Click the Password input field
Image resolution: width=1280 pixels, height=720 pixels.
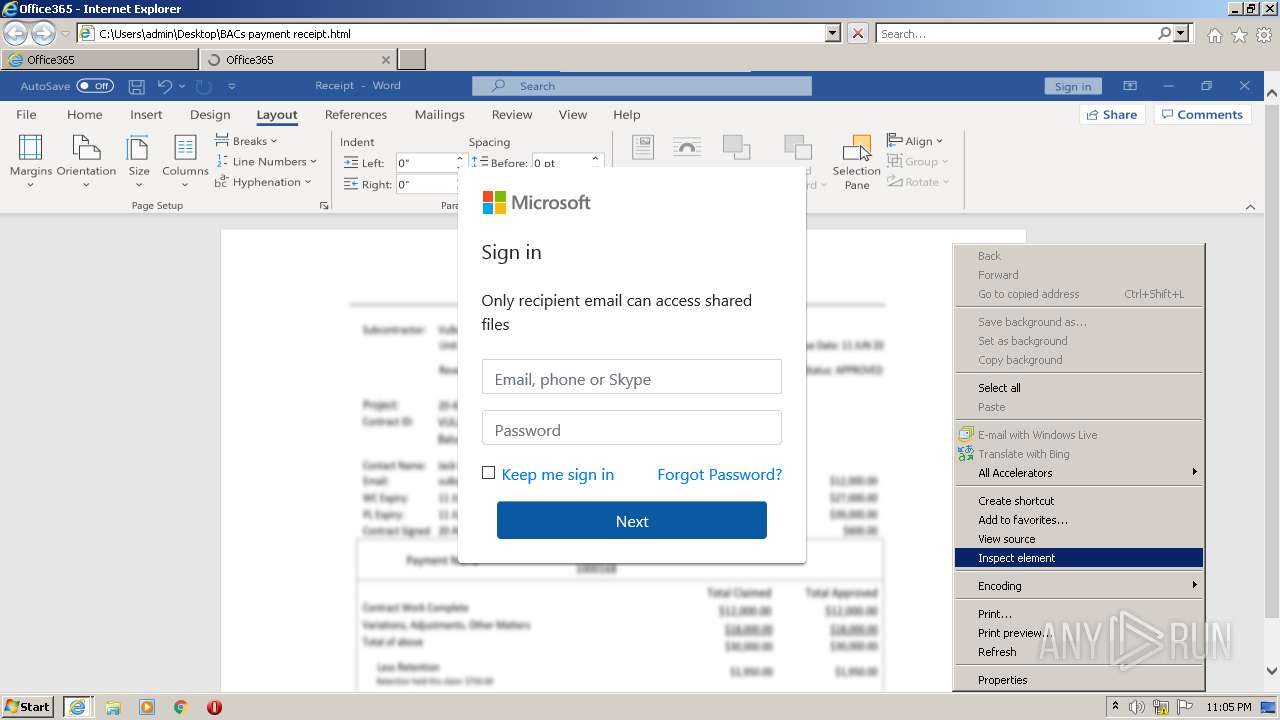pos(631,428)
